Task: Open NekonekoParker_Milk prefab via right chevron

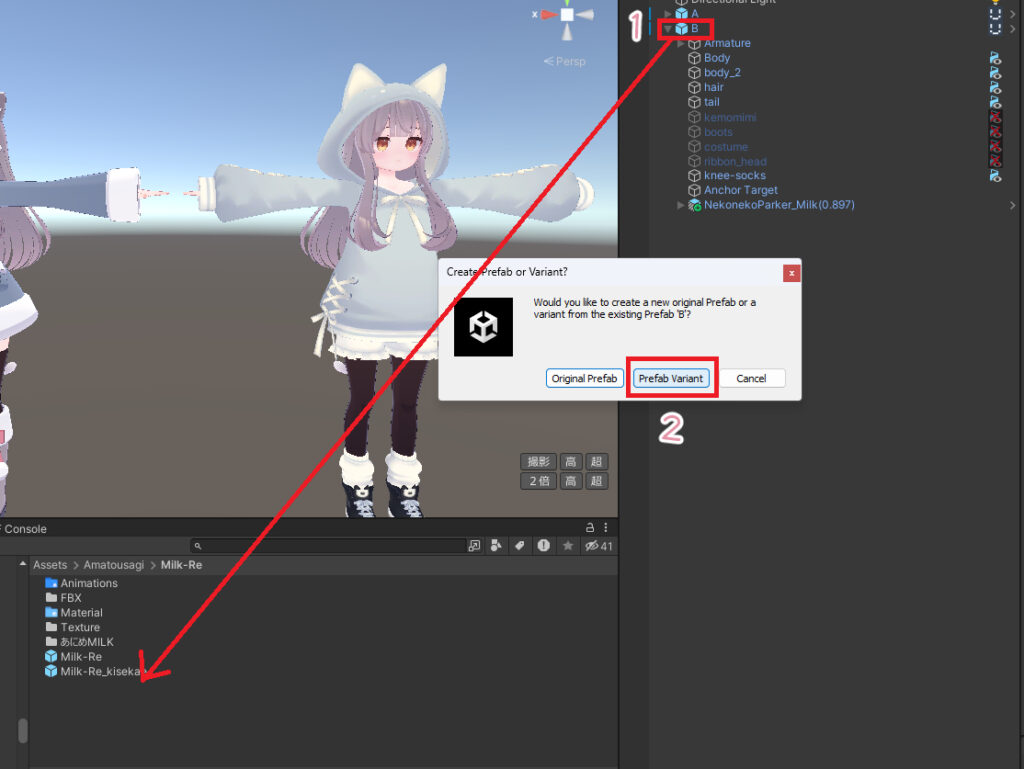Action: (1012, 205)
